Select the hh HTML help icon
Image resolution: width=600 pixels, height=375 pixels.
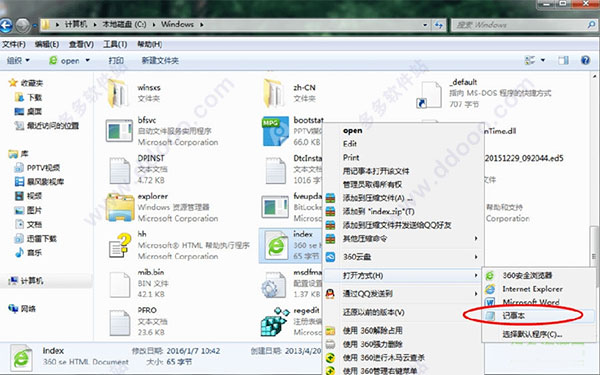[120, 245]
